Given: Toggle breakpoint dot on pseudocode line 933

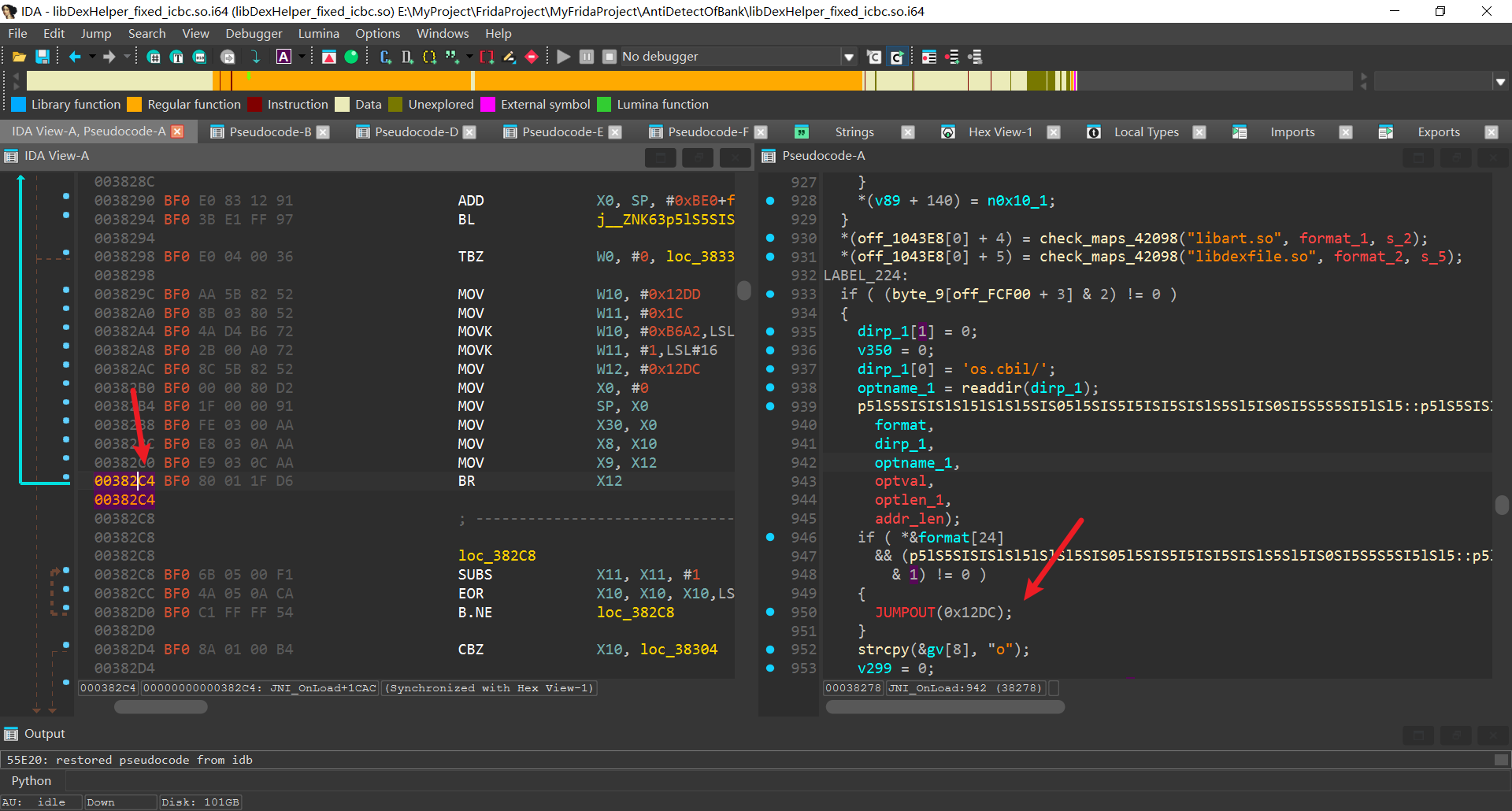Looking at the screenshot, I should coord(770,294).
